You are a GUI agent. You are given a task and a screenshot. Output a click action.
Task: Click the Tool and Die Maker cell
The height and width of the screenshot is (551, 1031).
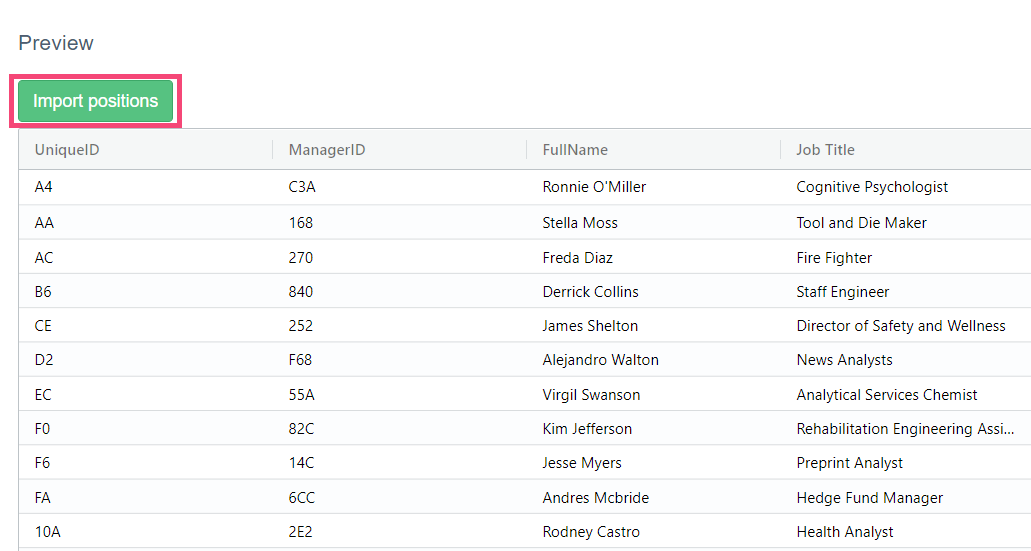(x=861, y=223)
